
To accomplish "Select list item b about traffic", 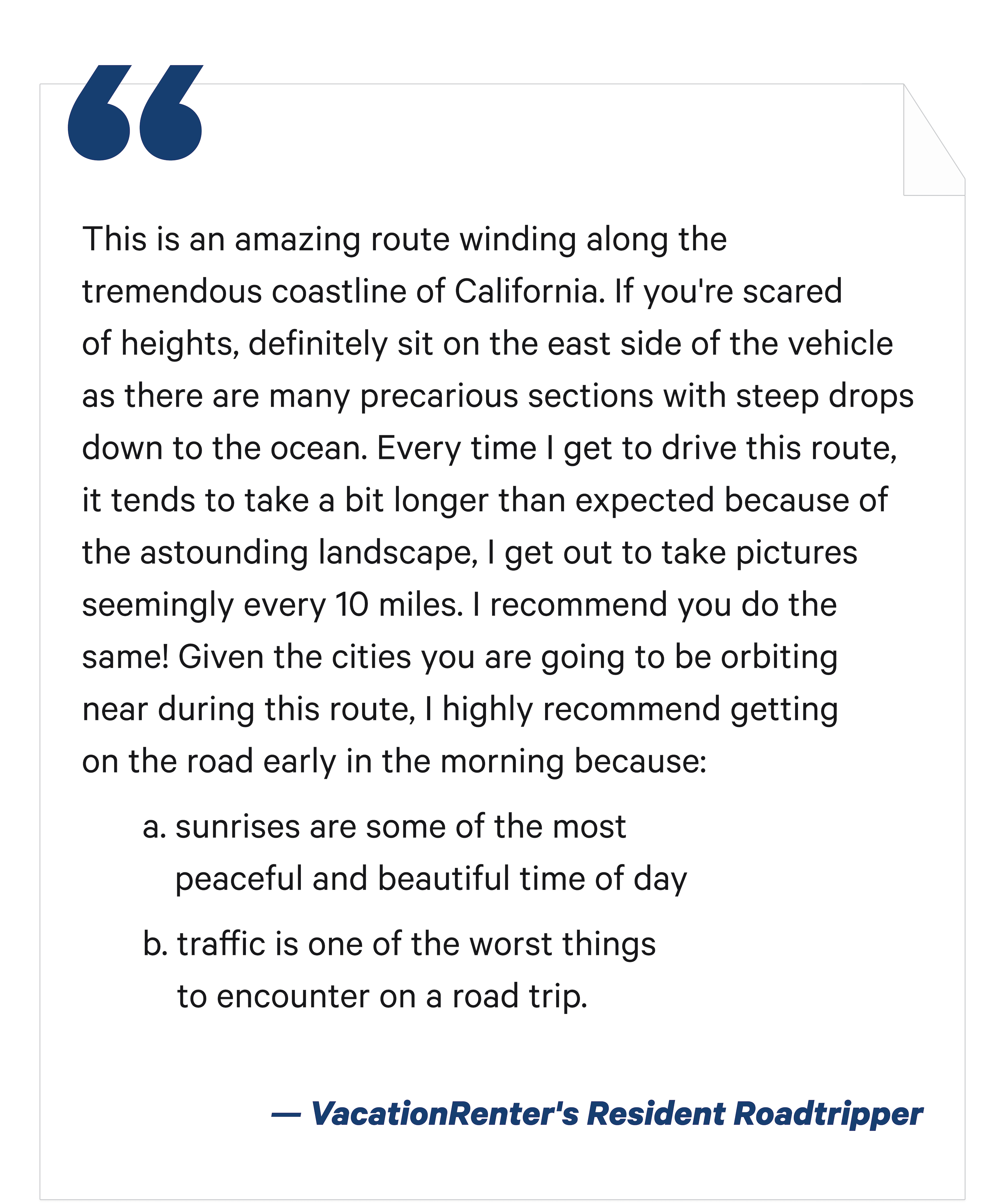I will [x=399, y=969].
